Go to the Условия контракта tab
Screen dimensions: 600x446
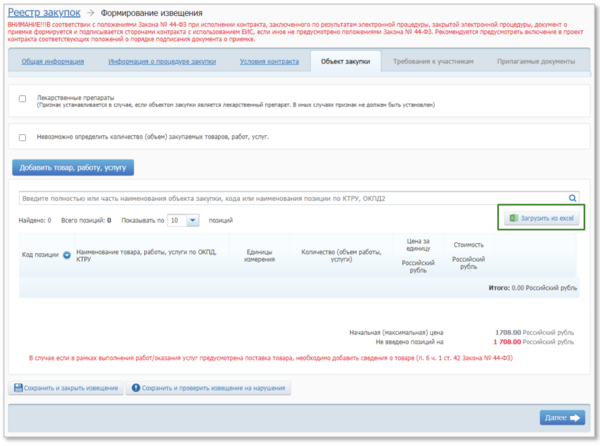(x=269, y=62)
